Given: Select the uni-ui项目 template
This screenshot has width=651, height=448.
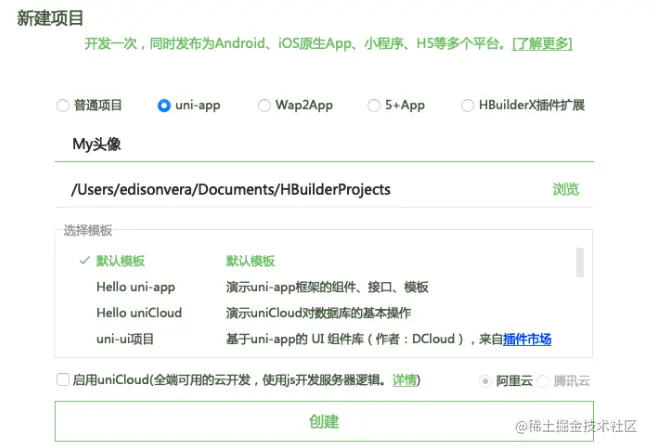Looking at the screenshot, I should [x=125, y=339].
